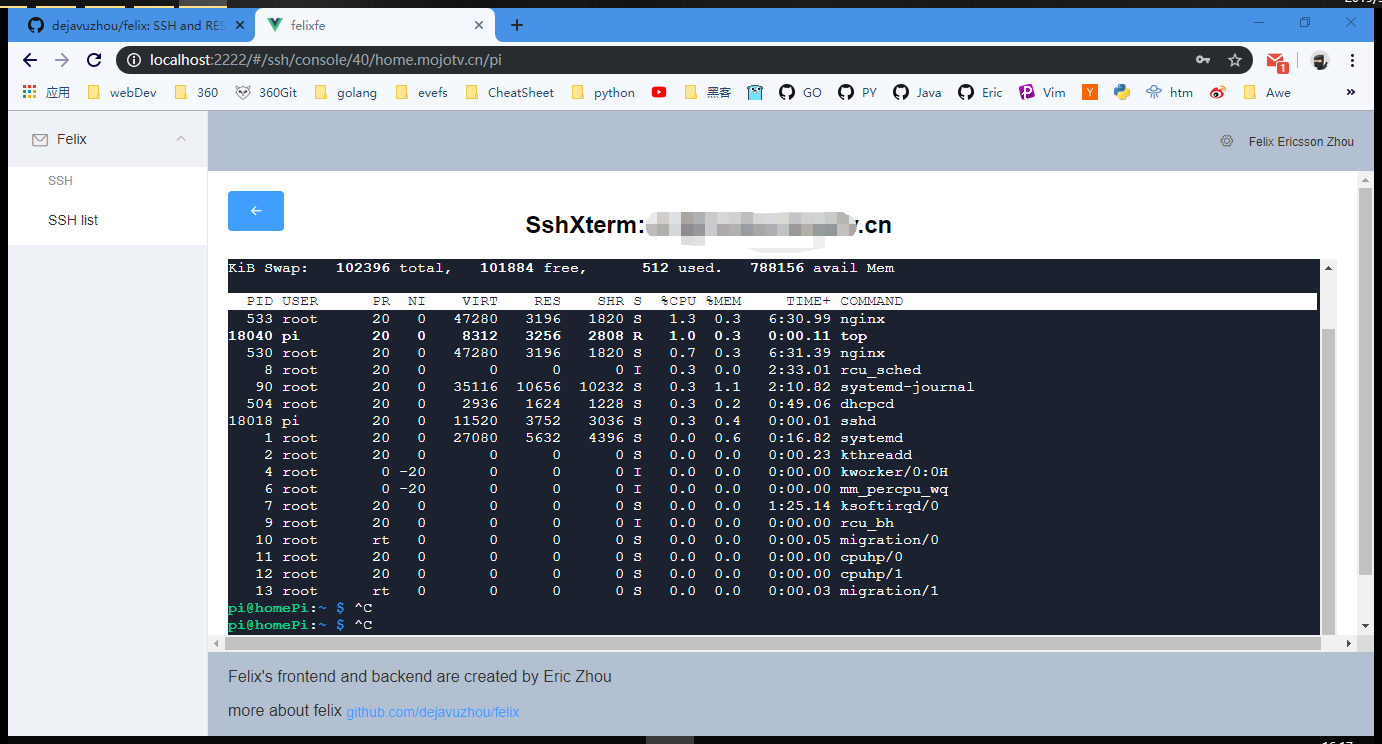Open saved passwords key icon

coord(1203,60)
